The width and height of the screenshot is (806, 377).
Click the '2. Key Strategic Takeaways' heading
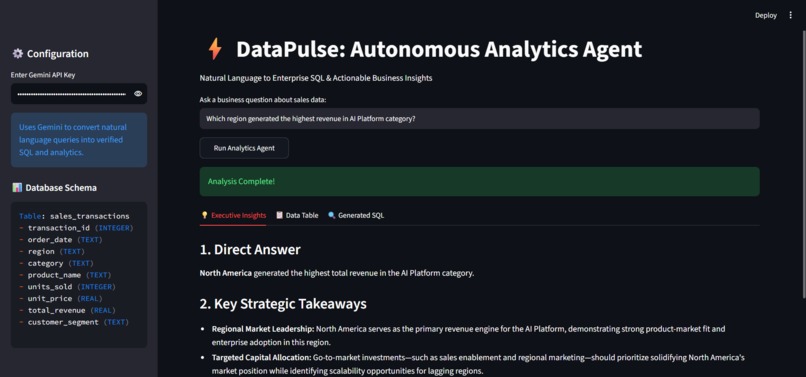pos(283,303)
